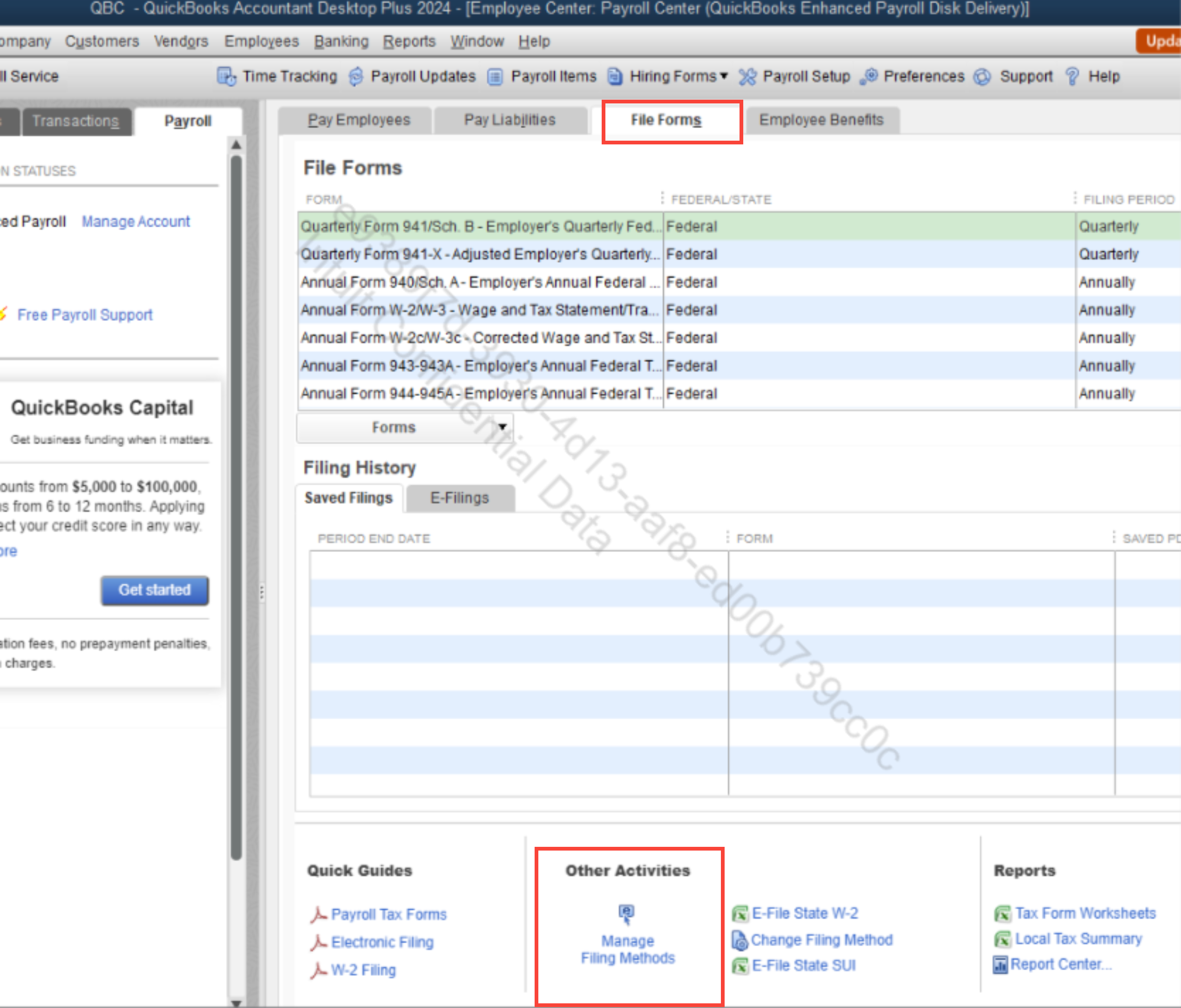Screen dimensions: 1181x1008
Task: Click the Support lifebuoy icon
Action: point(982,76)
